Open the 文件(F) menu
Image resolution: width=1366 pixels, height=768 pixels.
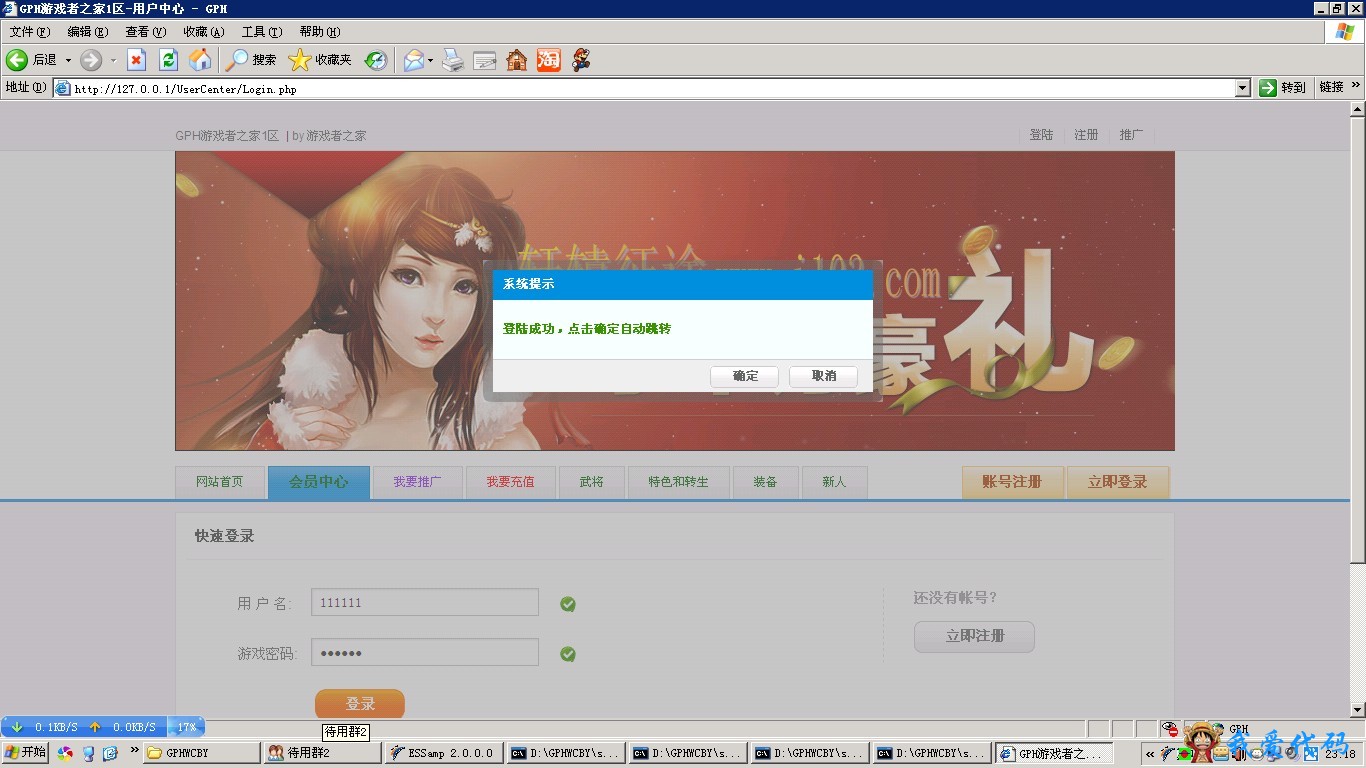[29, 32]
